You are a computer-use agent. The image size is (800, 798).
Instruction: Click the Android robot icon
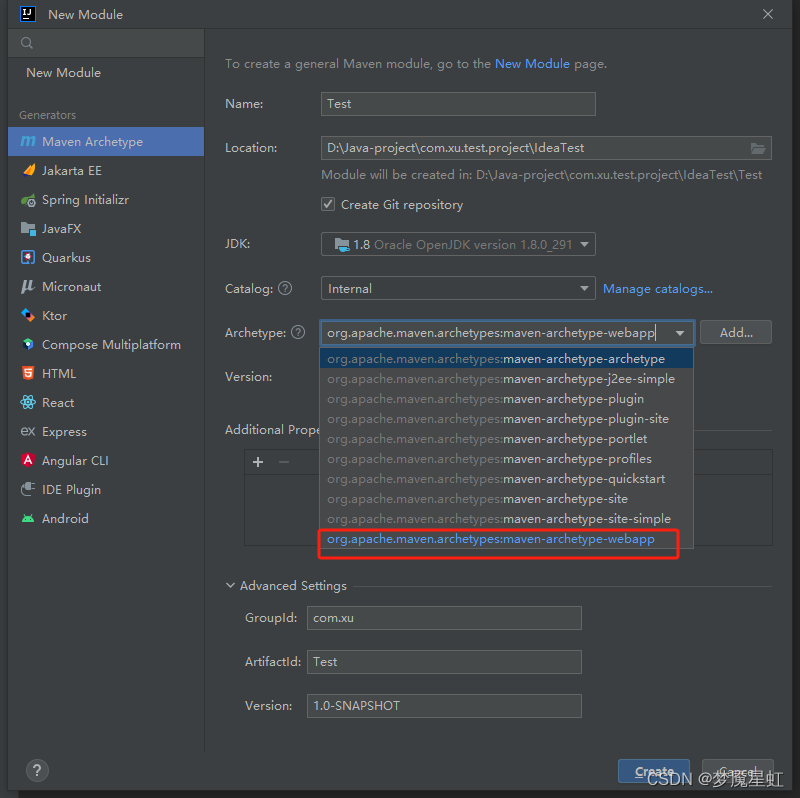(28, 518)
